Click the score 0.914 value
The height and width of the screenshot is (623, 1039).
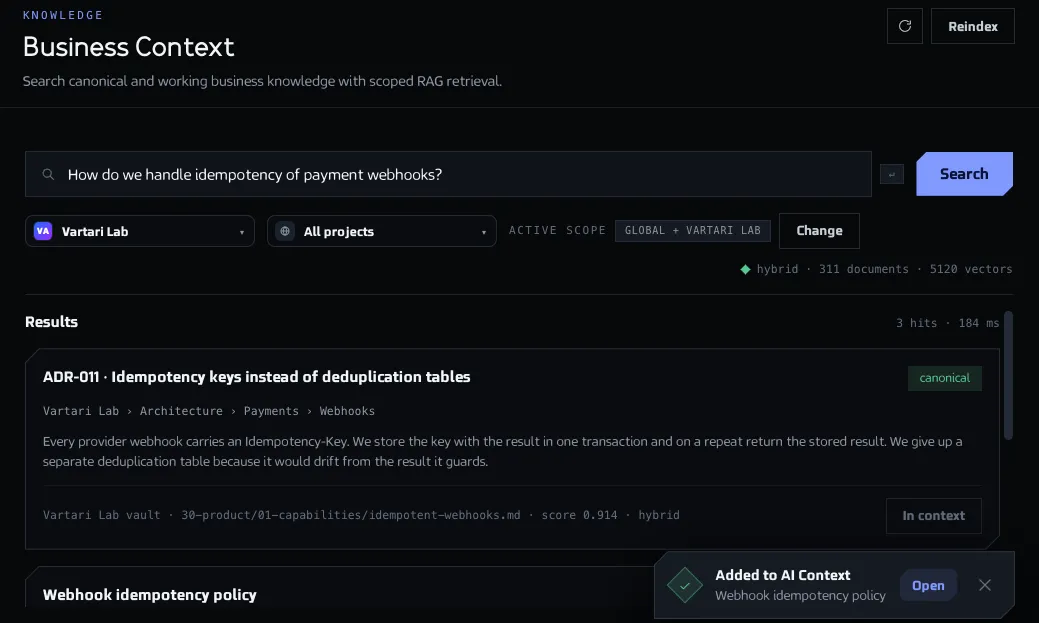(x=579, y=515)
